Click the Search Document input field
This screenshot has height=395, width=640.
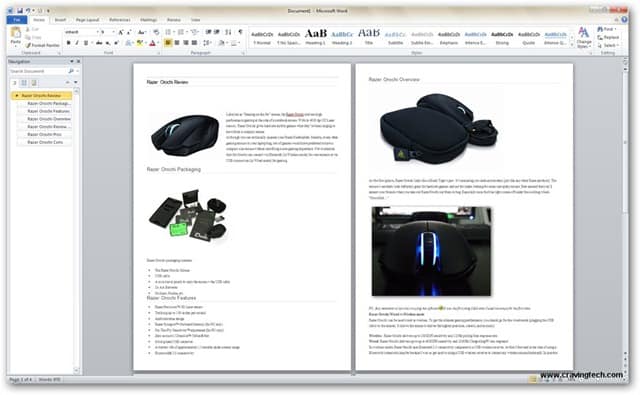pos(38,71)
